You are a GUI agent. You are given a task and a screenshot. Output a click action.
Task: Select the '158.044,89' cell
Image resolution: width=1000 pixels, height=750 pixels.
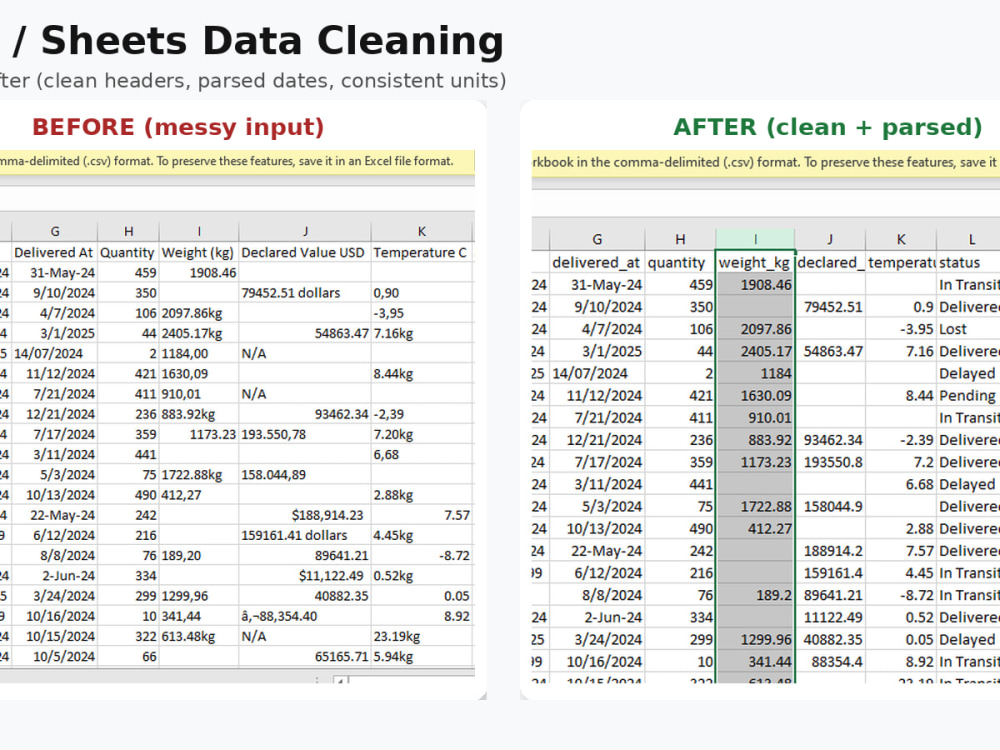(x=305, y=474)
